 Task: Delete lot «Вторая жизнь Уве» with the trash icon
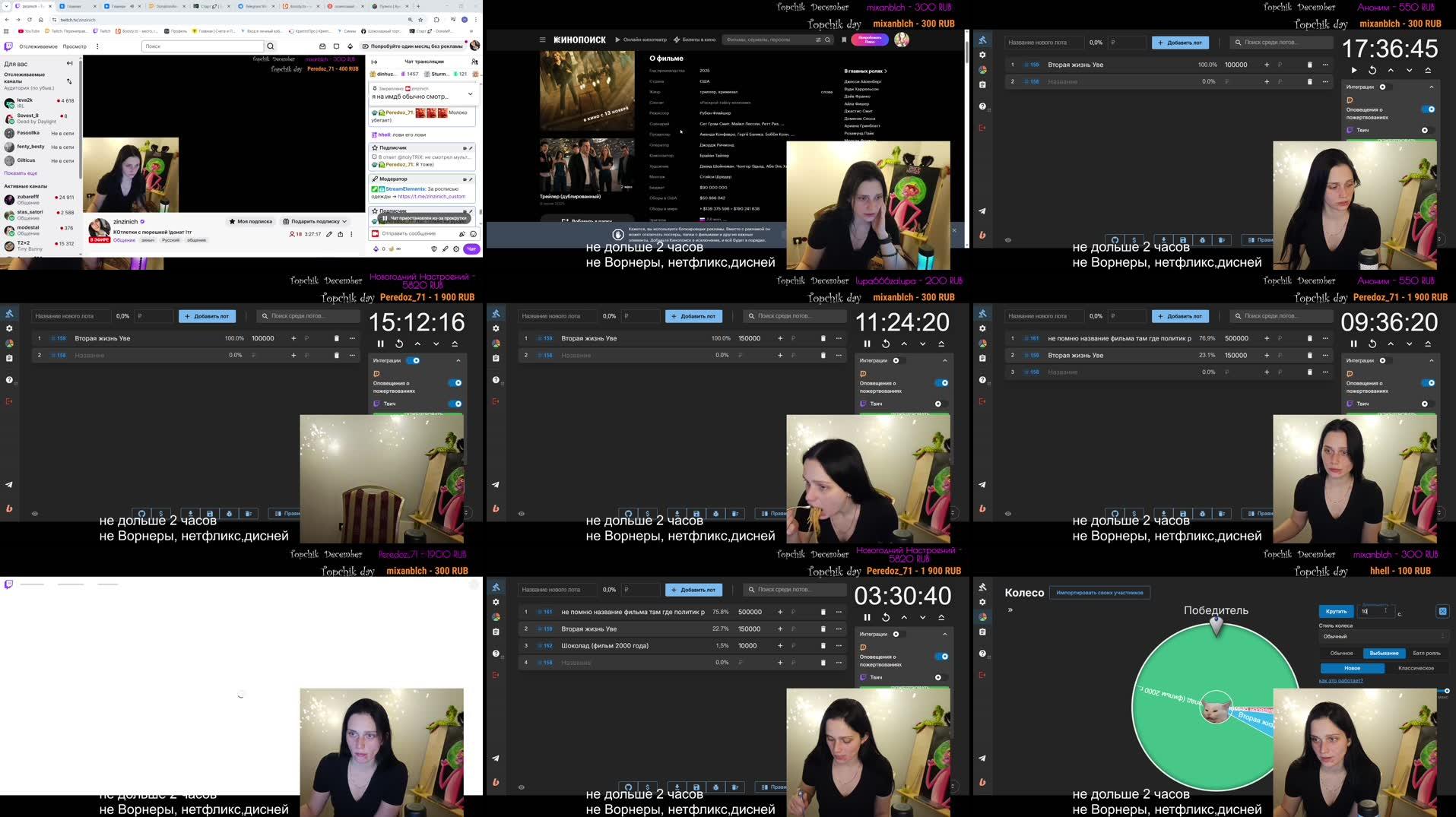click(x=1309, y=65)
